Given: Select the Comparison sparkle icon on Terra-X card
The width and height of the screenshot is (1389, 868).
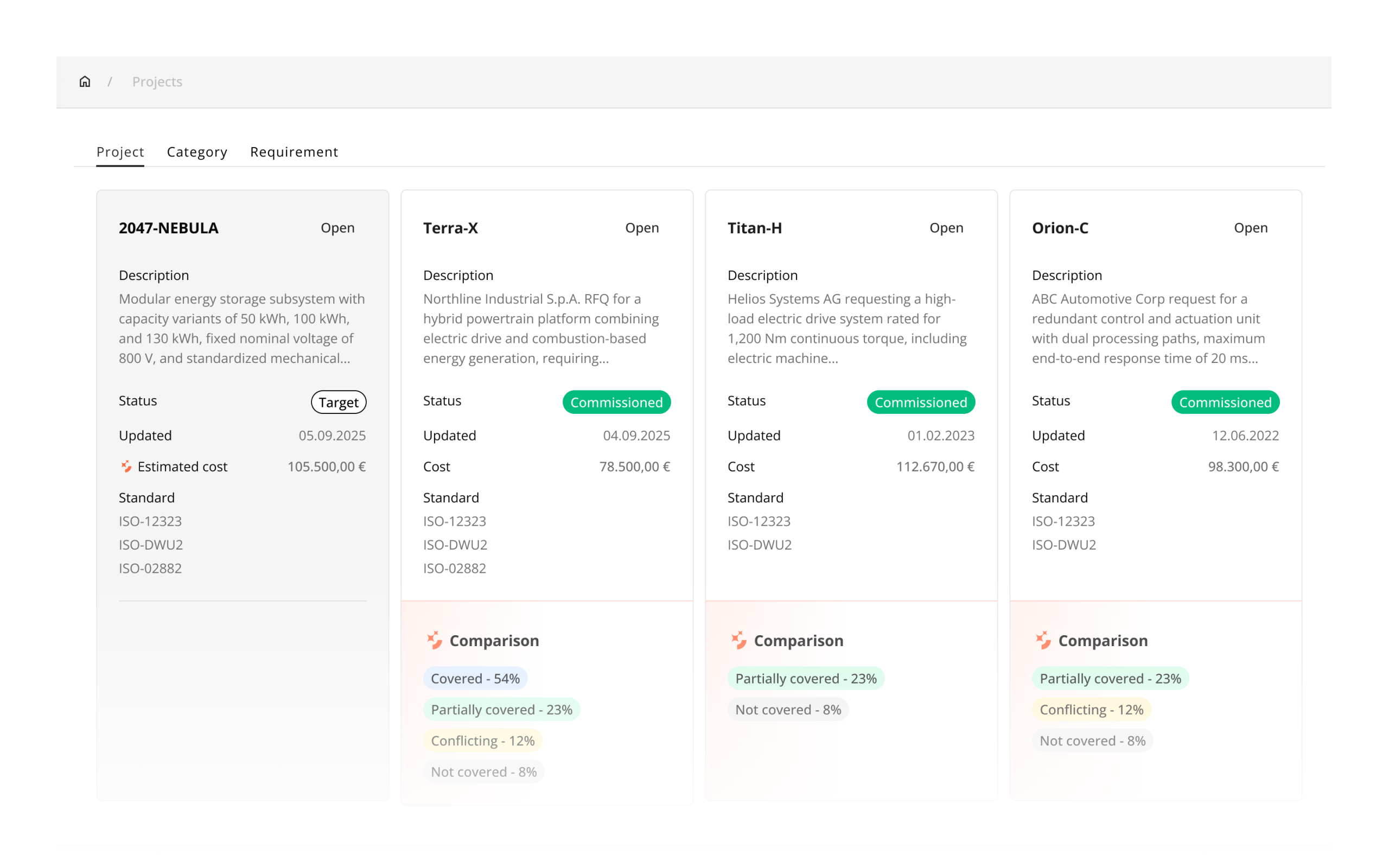Looking at the screenshot, I should pos(435,640).
